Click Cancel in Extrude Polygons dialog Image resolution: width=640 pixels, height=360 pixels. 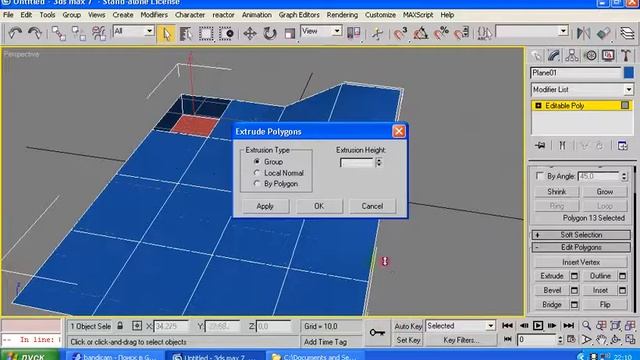pyautogui.click(x=372, y=206)
